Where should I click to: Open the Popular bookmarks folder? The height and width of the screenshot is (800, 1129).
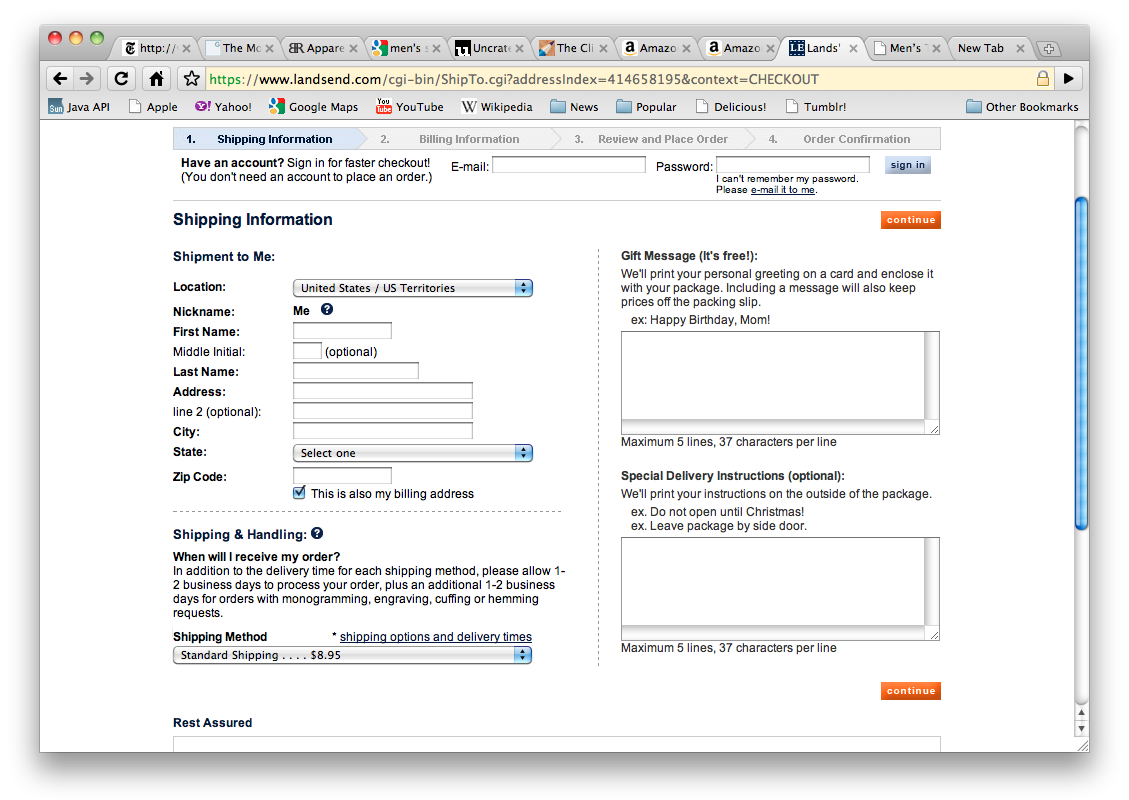coord(646,107)
